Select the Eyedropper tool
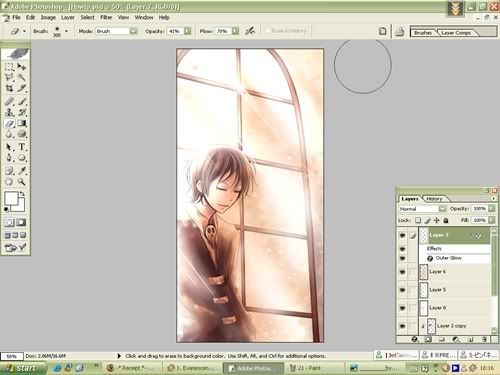Viewport: 500px width, 375px height. pos(22,171)
